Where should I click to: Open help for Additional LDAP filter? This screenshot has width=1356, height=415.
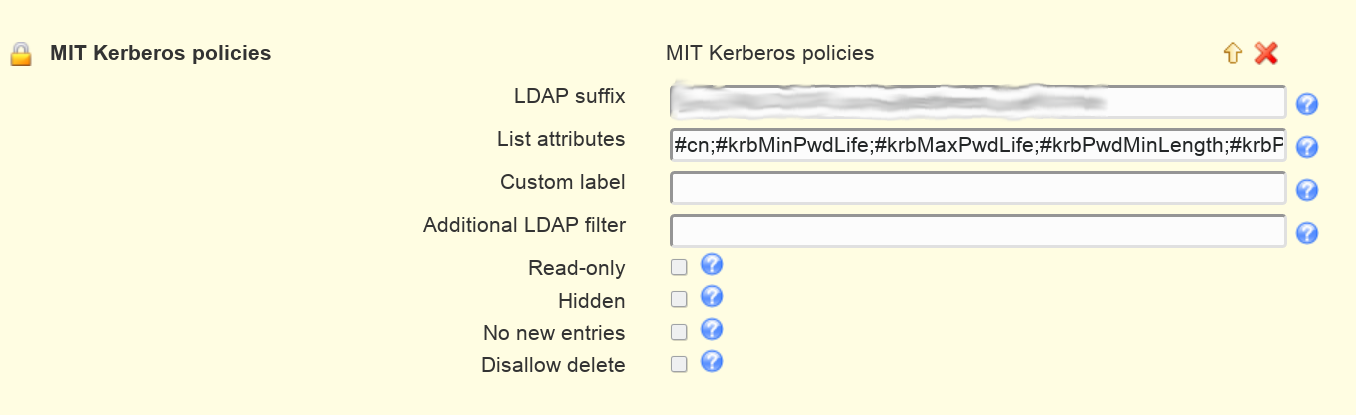point(1307,233)
